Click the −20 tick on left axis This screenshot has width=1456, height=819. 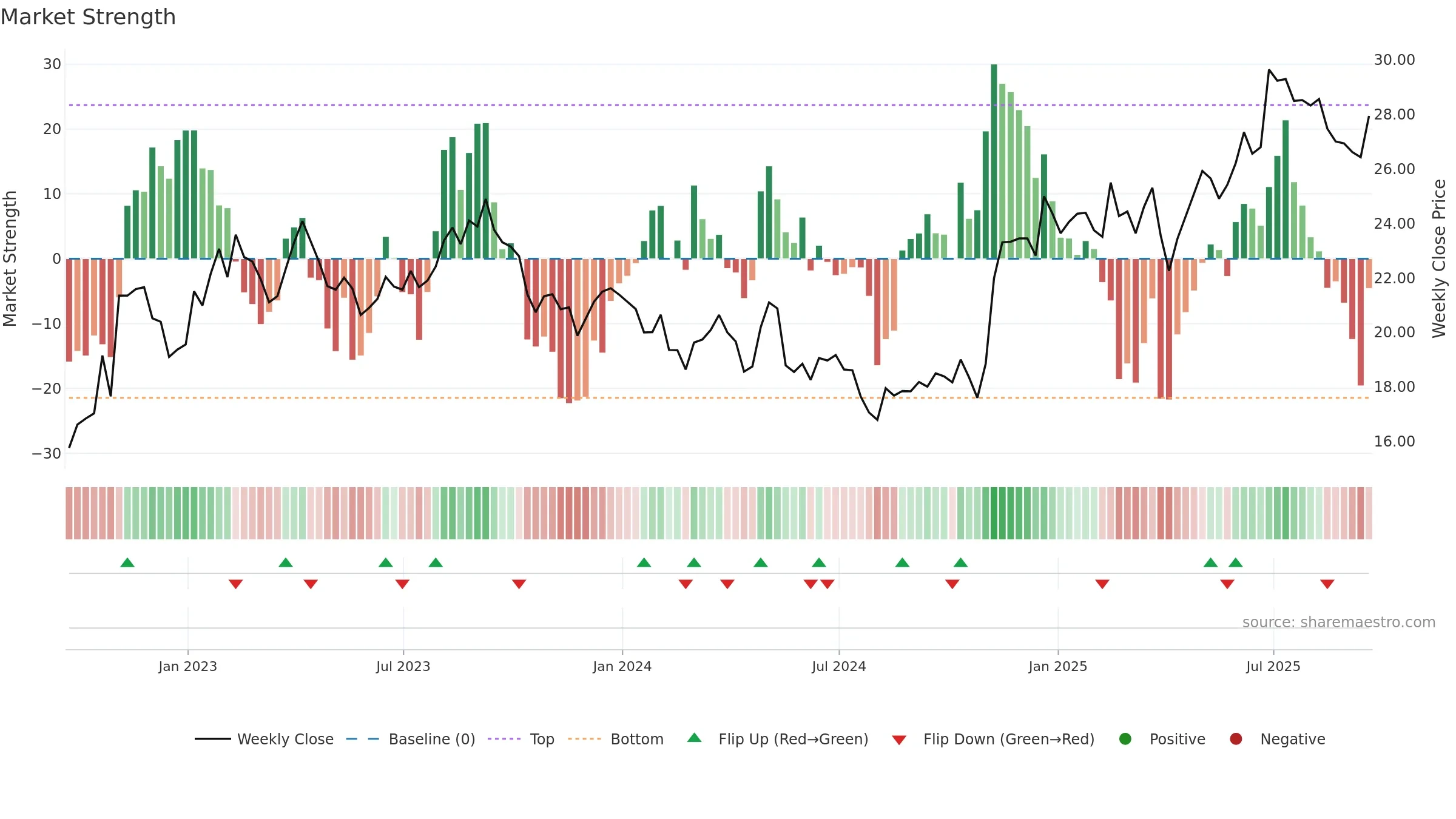(x=47, y=389)
